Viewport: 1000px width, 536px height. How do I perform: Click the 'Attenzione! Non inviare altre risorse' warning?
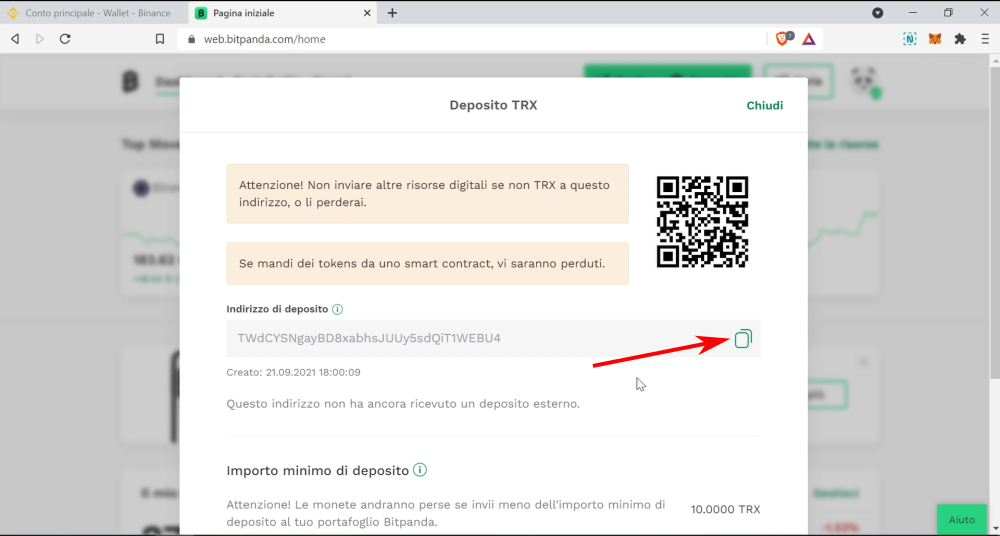click(427, 194)
